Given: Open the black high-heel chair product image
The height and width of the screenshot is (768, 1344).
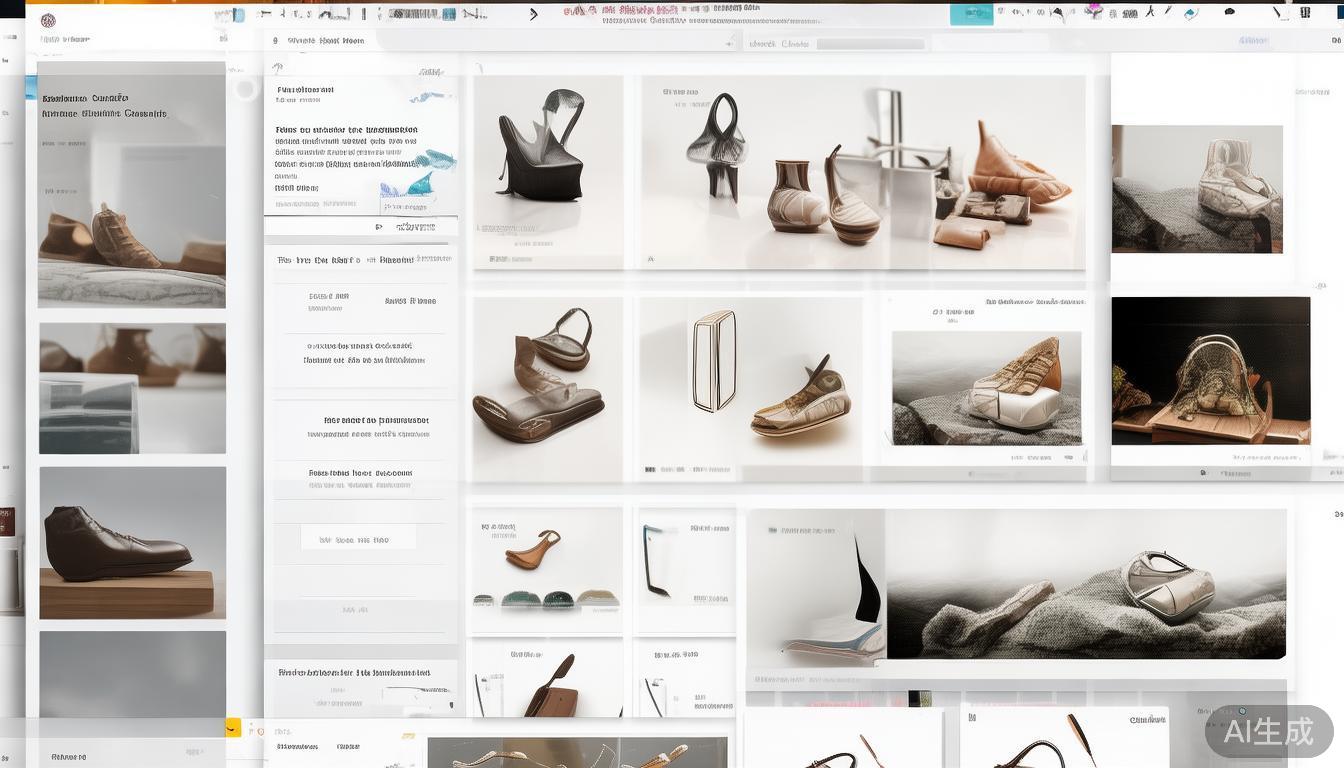Looking at the screenshot, I should (x=547, y=170).
